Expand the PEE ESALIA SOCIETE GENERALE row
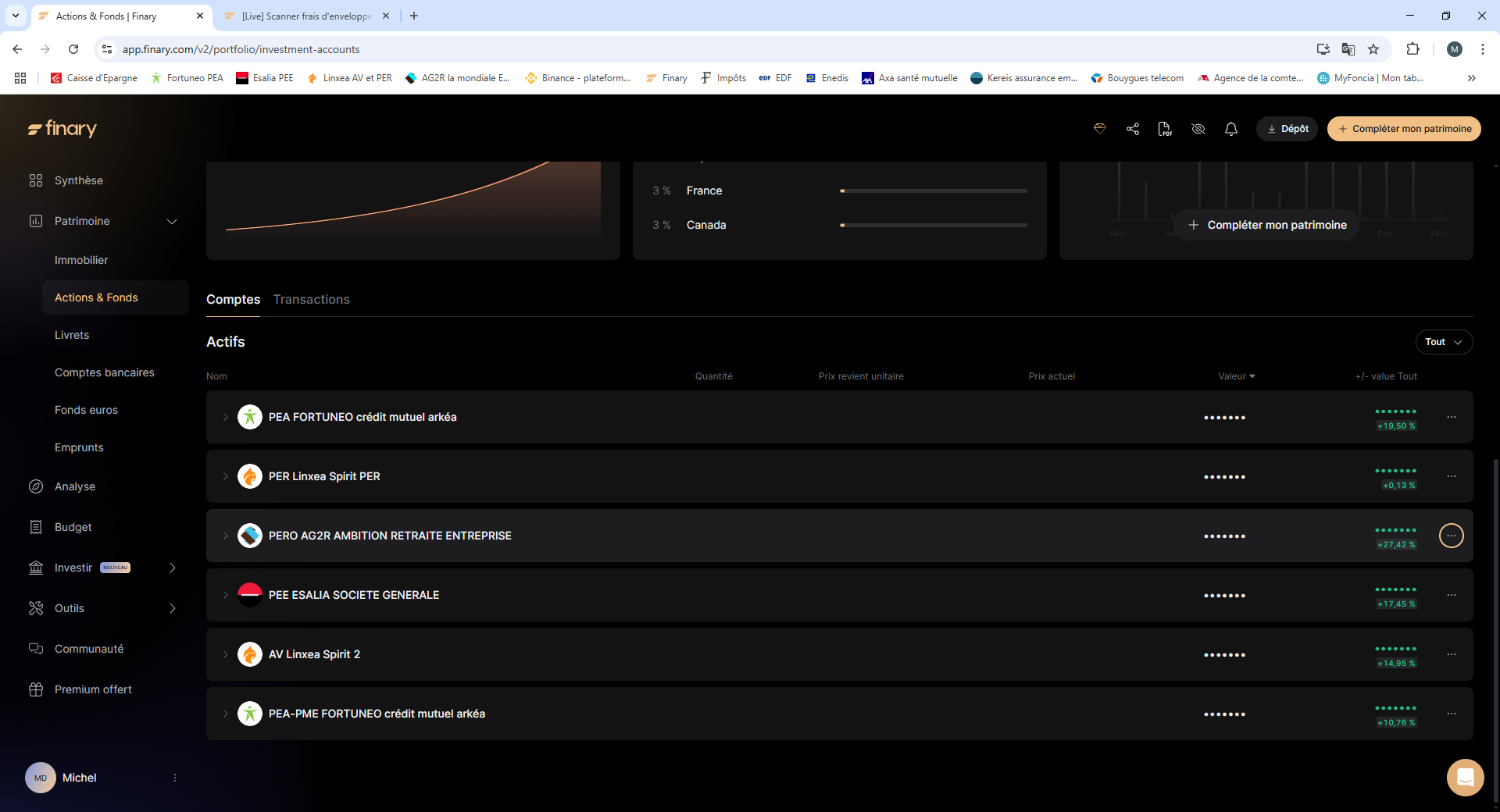The image size is (1500, 812). point(225,595)
